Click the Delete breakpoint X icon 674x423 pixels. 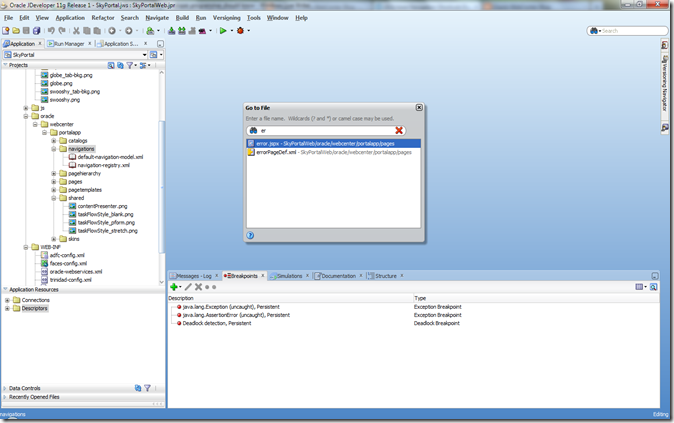[x=198, y=287]
